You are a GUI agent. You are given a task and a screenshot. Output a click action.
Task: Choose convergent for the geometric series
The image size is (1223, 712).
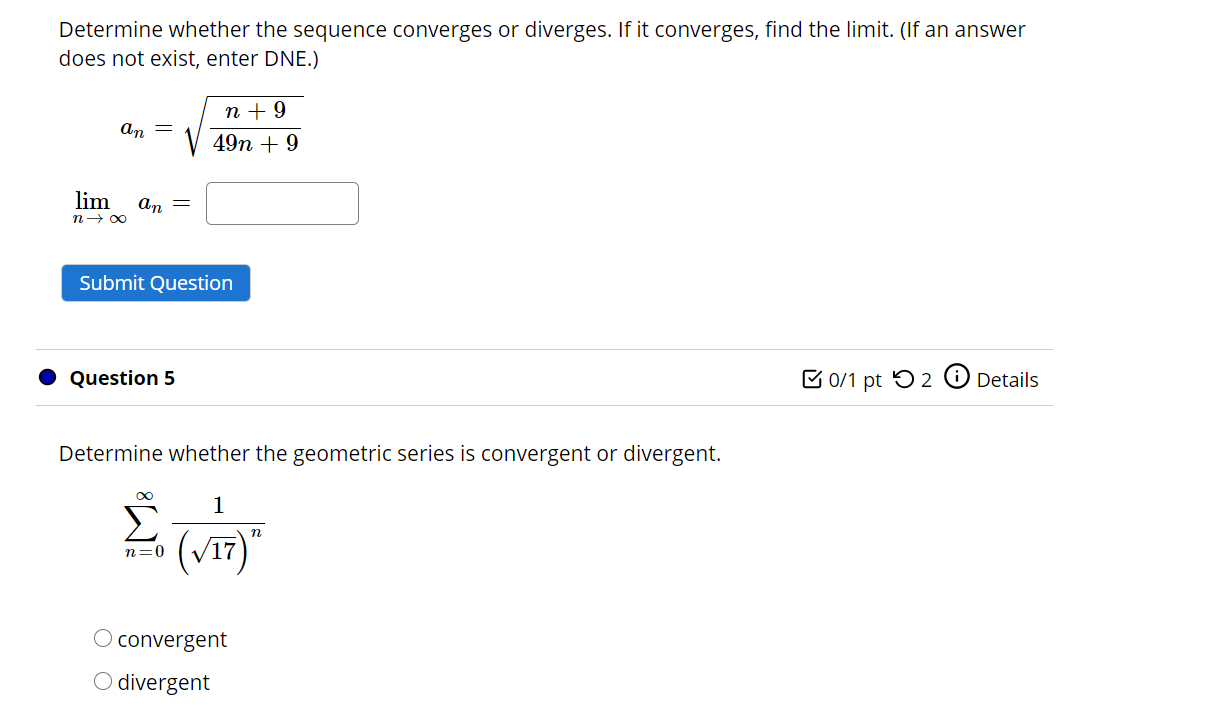coord(103,637)
